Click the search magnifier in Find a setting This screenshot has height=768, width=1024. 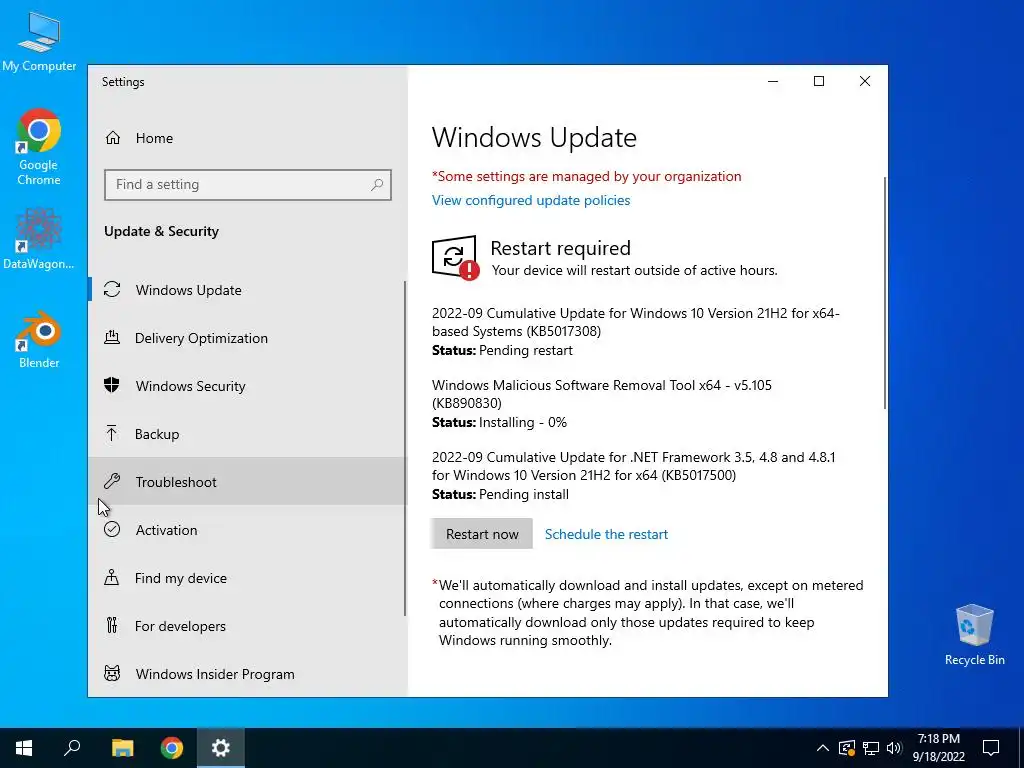(377, 185)
